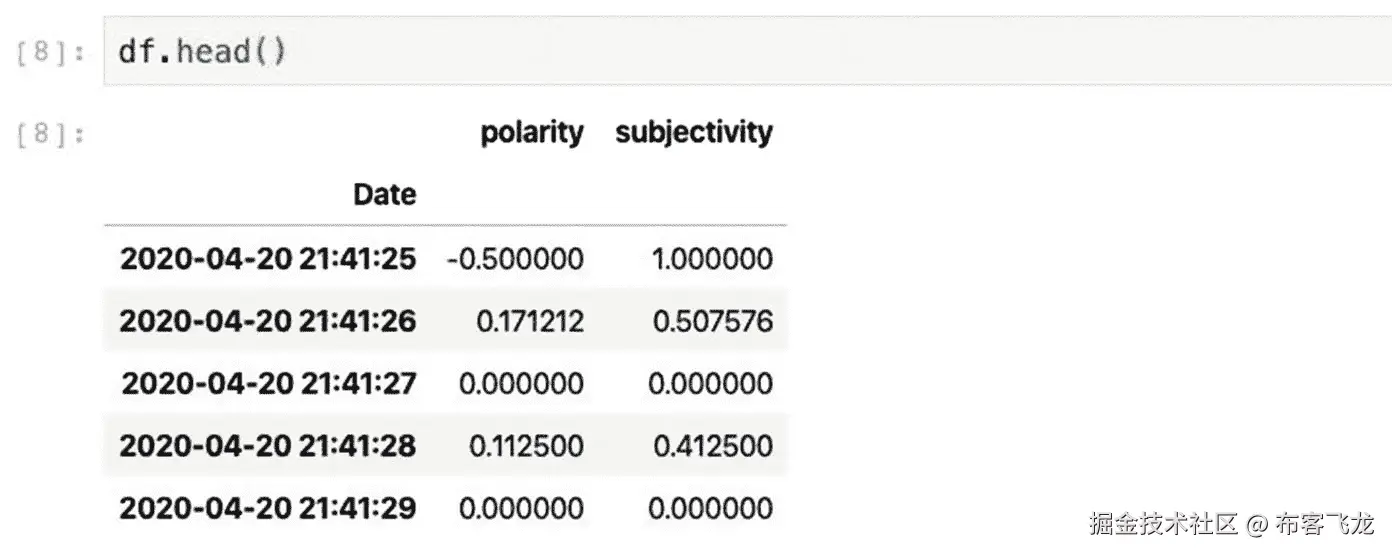Click polarity value -0.500000
The width and height of the screenshot is (1392, 555).
click(515, 259)
